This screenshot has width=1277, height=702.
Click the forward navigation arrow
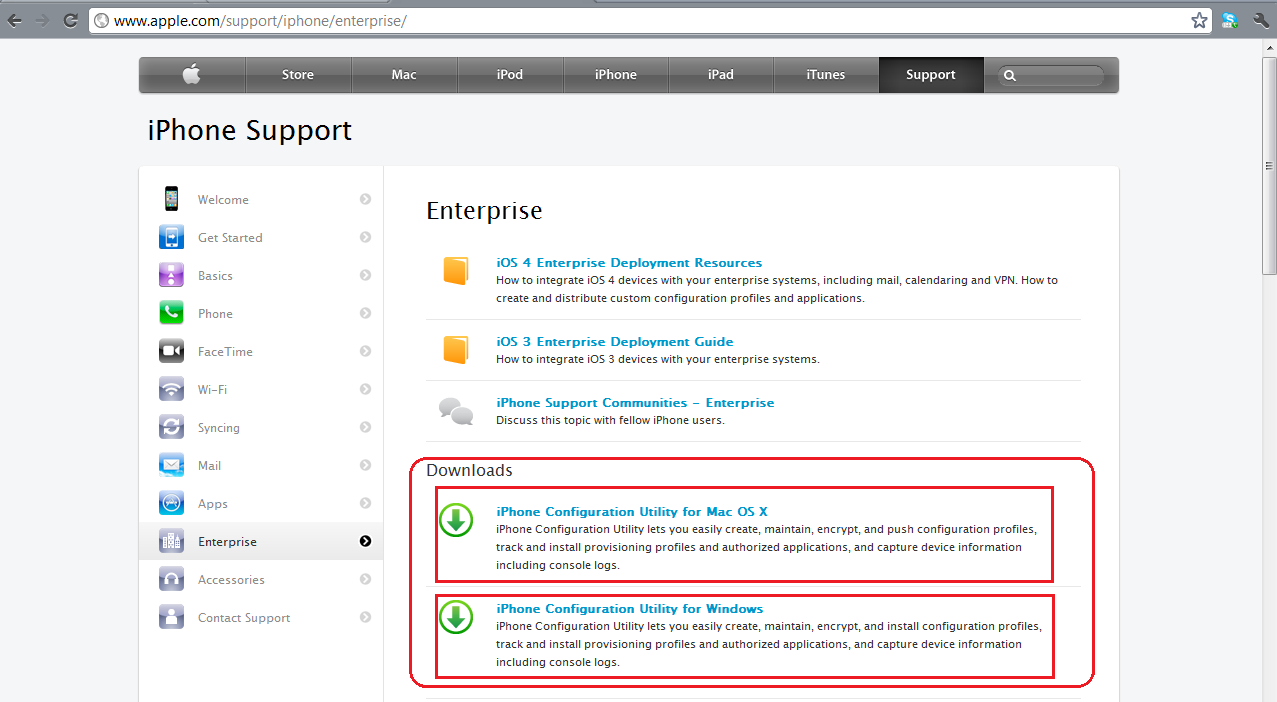(x=42, y=20)
